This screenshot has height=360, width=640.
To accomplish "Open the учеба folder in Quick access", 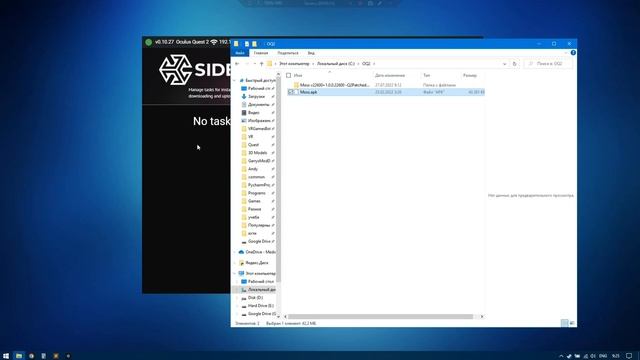I will pos(253,217).
